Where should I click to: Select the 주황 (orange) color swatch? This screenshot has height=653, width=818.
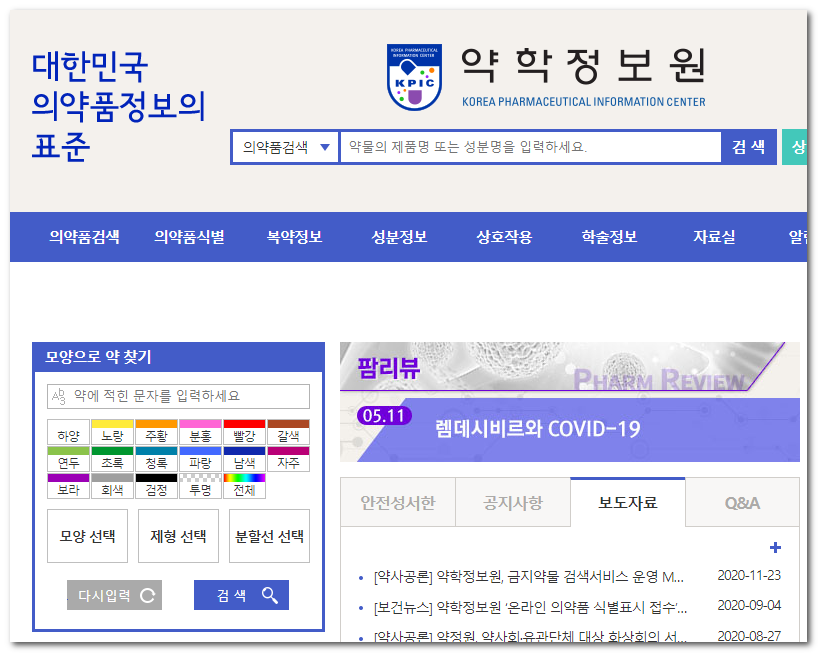pyautogui.click(x=157, y=432)
